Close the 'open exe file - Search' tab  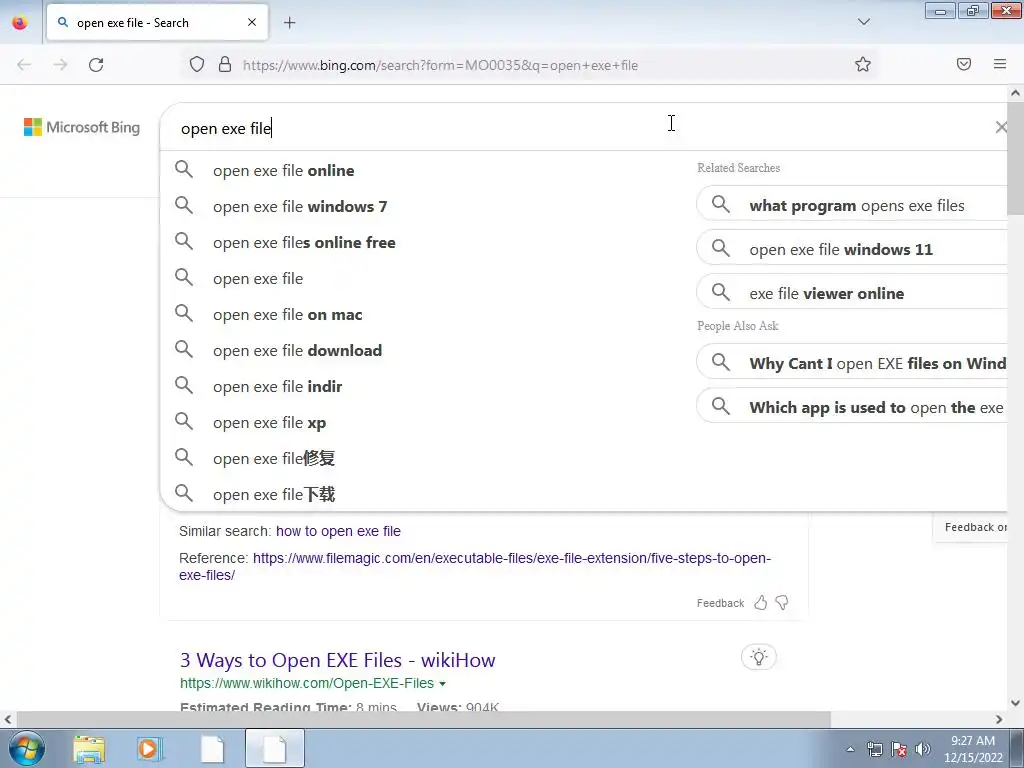click(252, 22)
